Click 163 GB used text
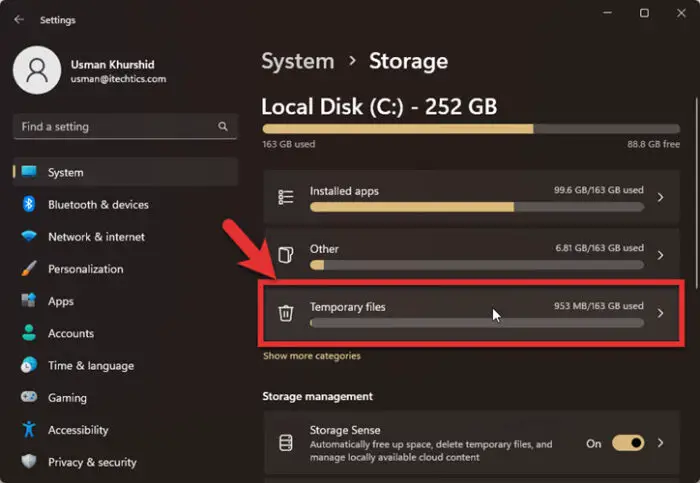 point(289,144)
